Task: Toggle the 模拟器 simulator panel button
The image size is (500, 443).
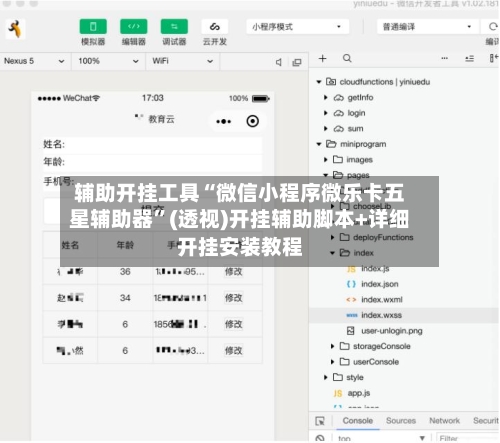Action: point(93,27)
